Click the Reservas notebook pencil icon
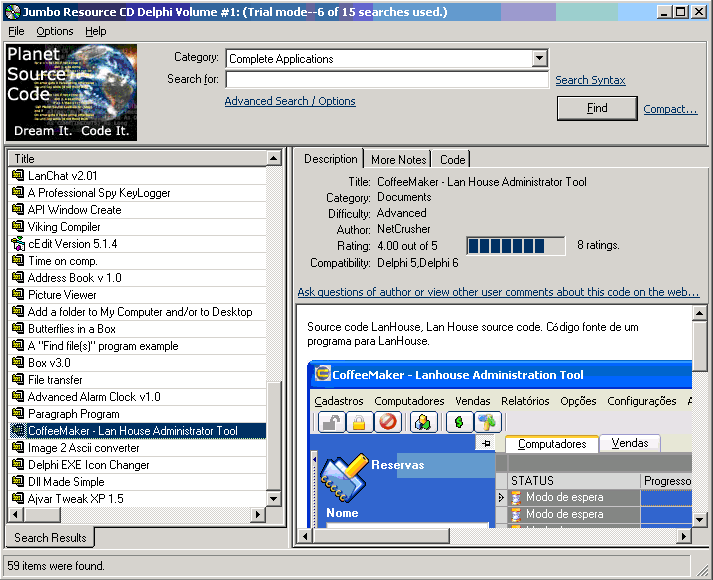 click(x=343, y=478)
